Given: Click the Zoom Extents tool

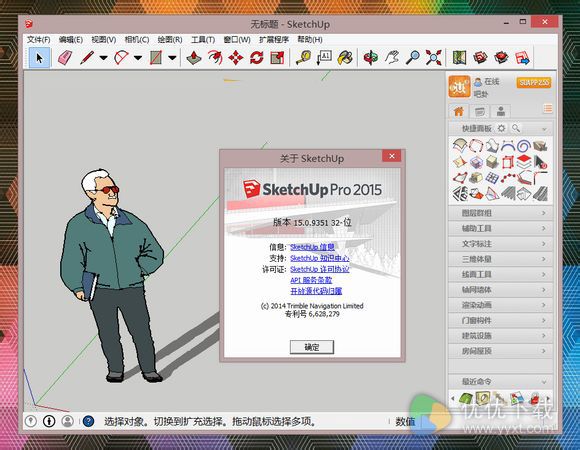Looking at the screenshot, I should 434,58.
